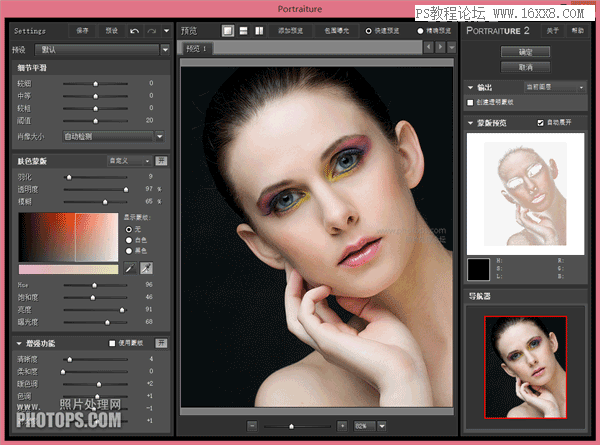The height and width of the screenshot is (445, 600).
Task: Open the 肤色蒙版 mode dropdown
Action: click(x=129, y=161)
